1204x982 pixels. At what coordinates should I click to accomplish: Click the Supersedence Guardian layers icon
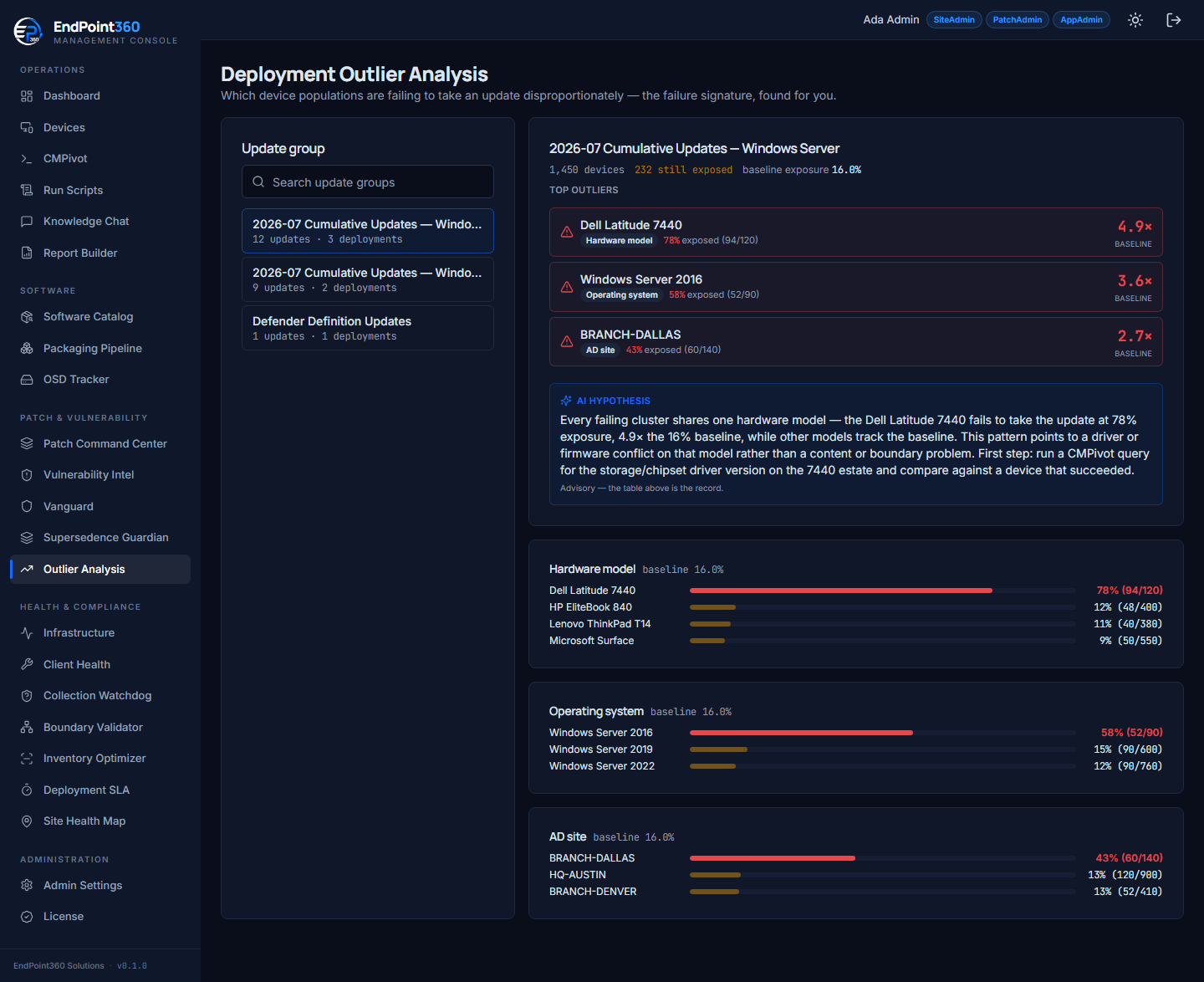[27, 538]
